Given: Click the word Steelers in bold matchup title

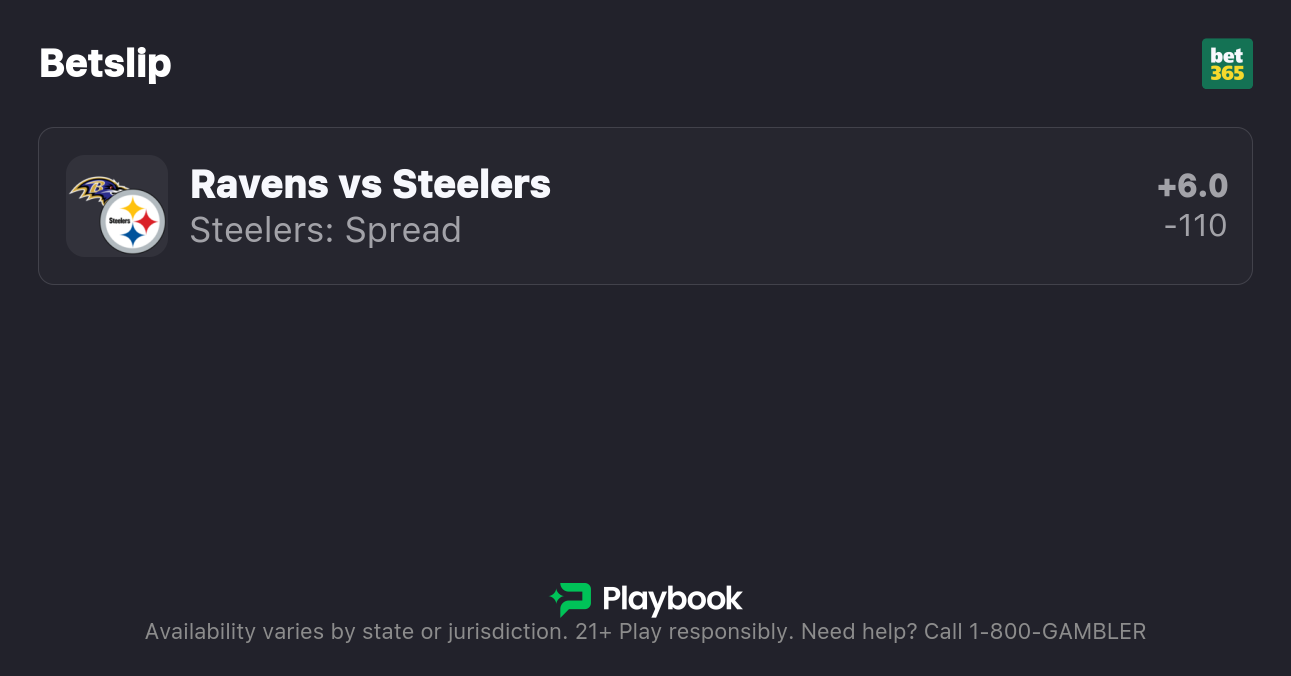Looking at the screenshot, I should point(471,185).
